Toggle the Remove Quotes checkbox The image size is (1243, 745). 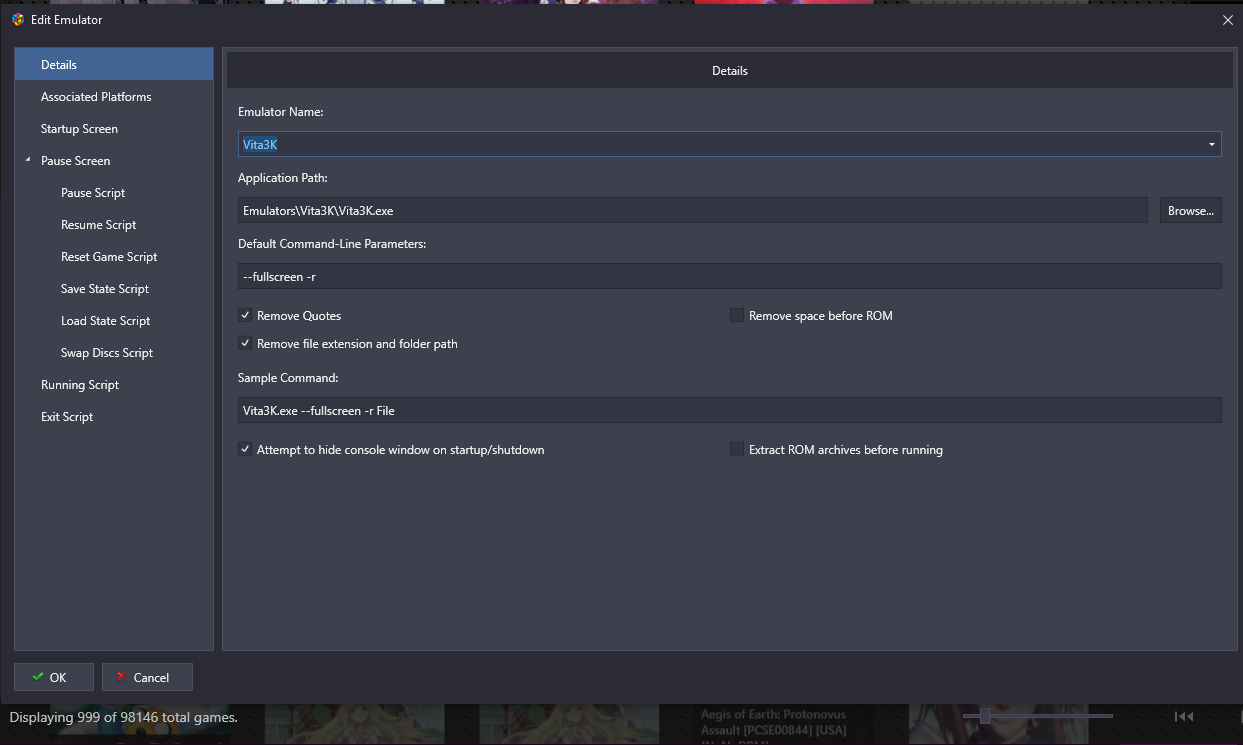pos(245,315)
